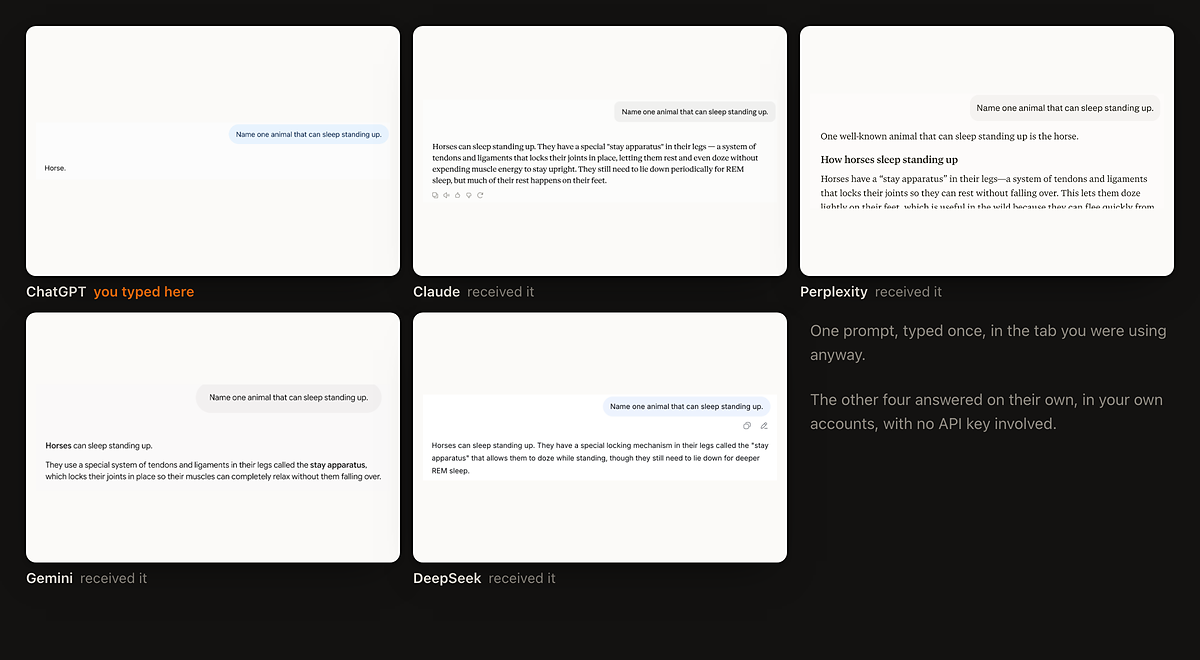Screen dimensions: 1200x660
Task: Click the "ChatGPT" caption label
Action: [56, 292]
